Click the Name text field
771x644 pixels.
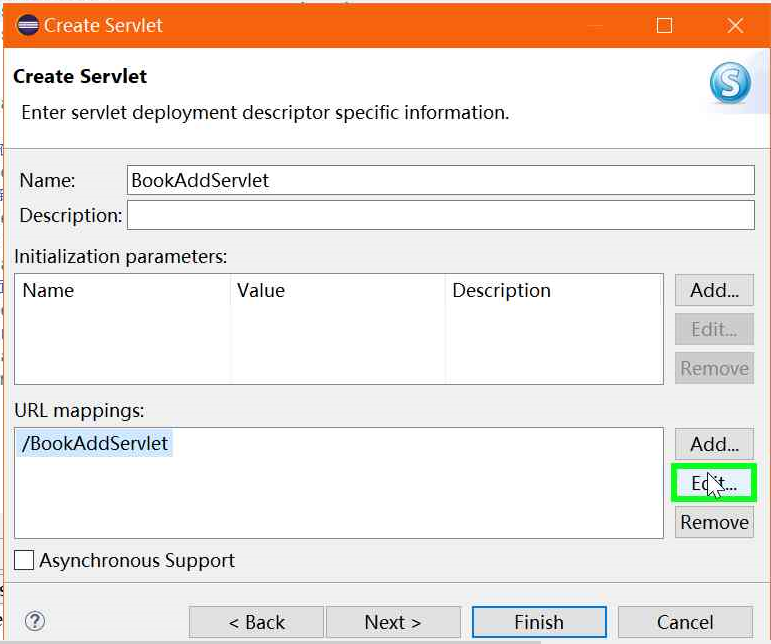coord(440,180)
